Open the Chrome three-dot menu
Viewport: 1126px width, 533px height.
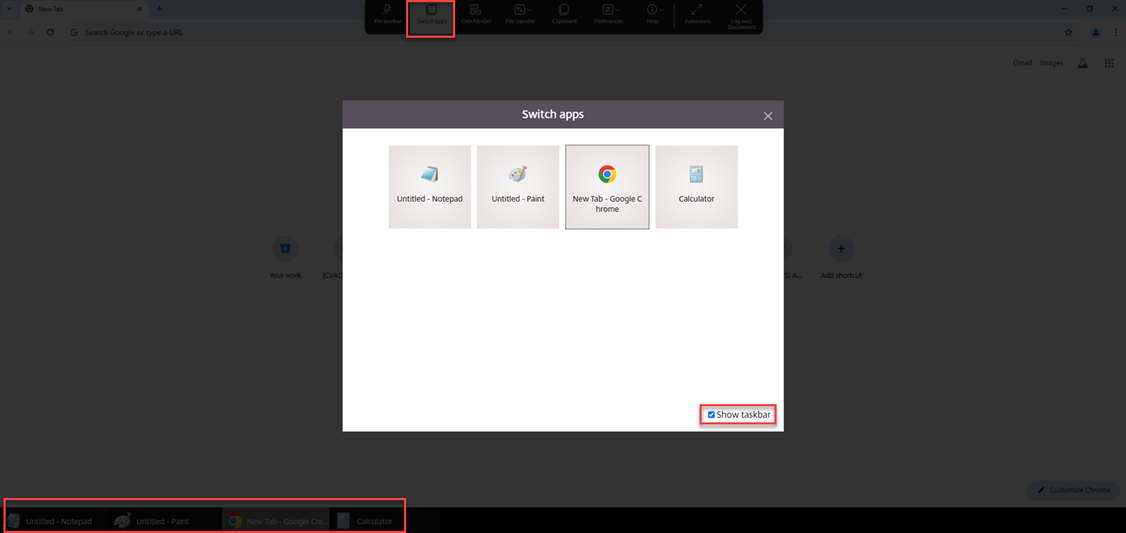pyautogui.click(x=1116, y=32)
